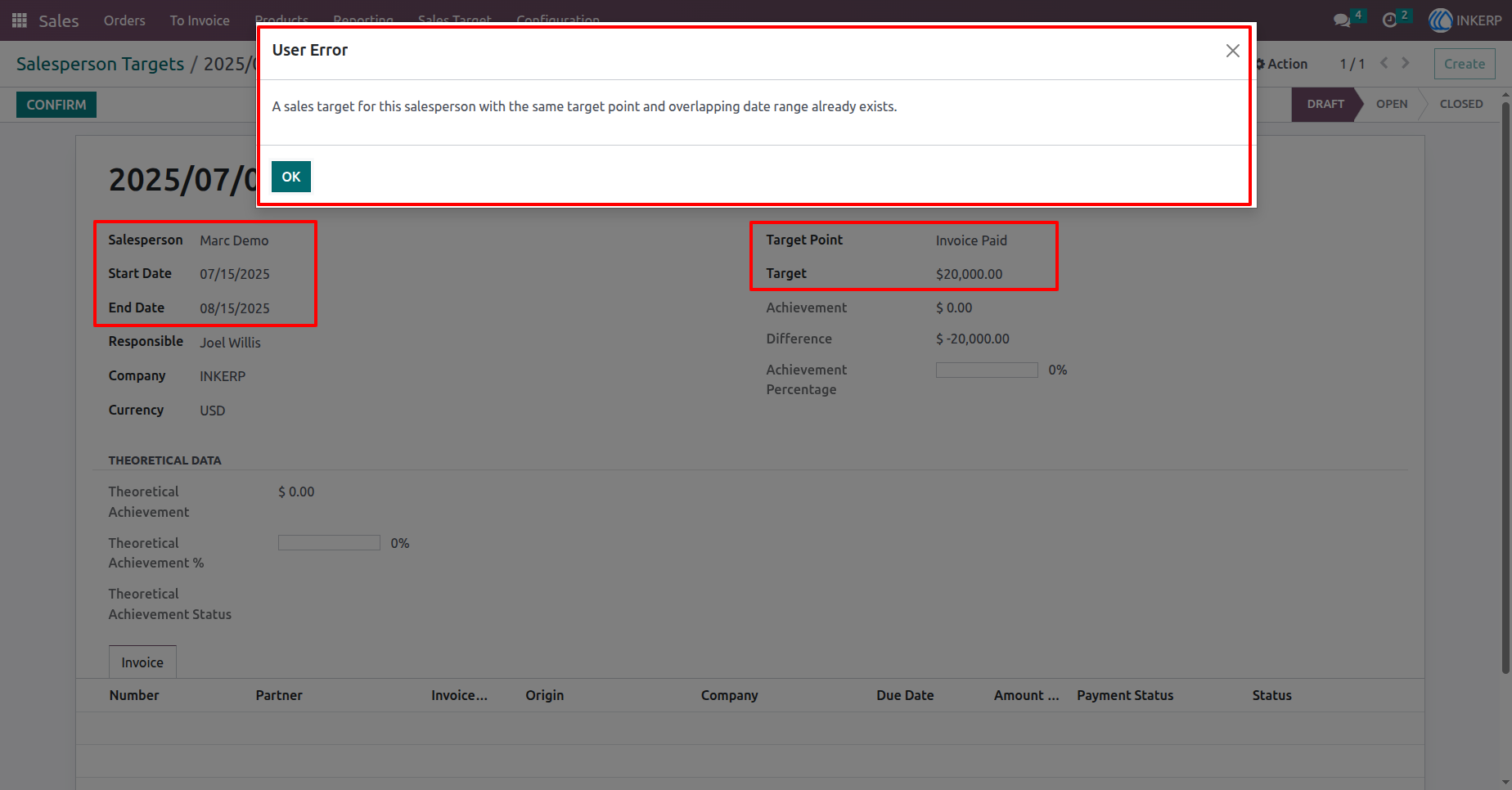Click the End Date value 08/15/2025

coord(235,308)
